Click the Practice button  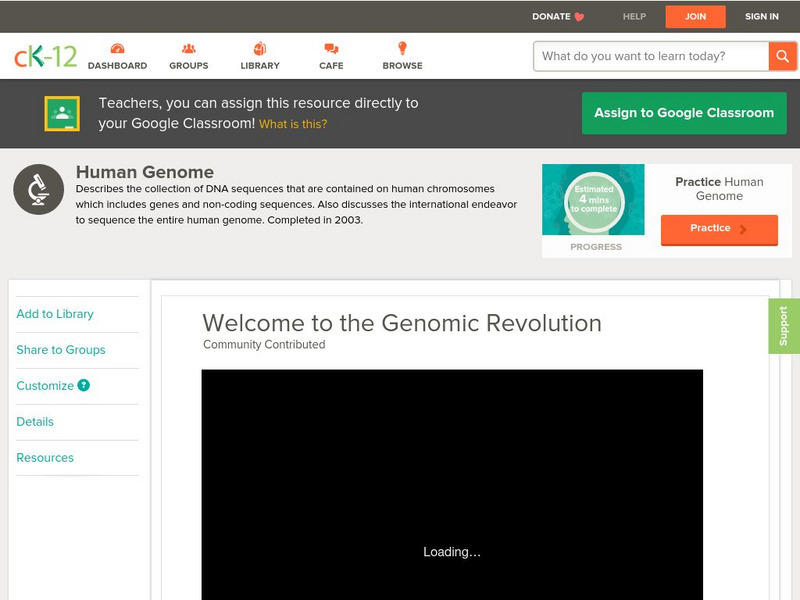pos(719,230)
